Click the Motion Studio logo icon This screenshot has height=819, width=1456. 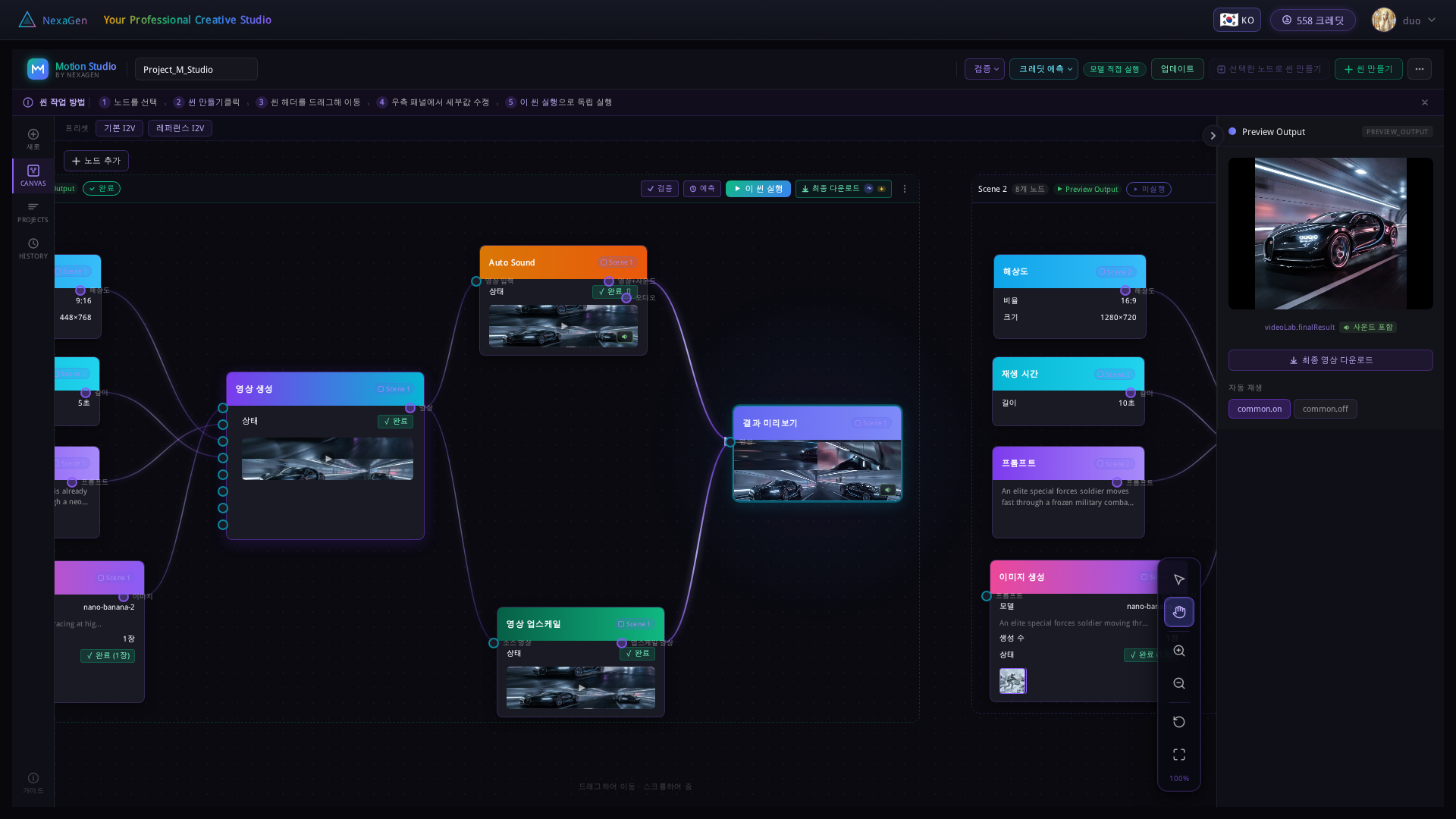(x=38, y=69)
